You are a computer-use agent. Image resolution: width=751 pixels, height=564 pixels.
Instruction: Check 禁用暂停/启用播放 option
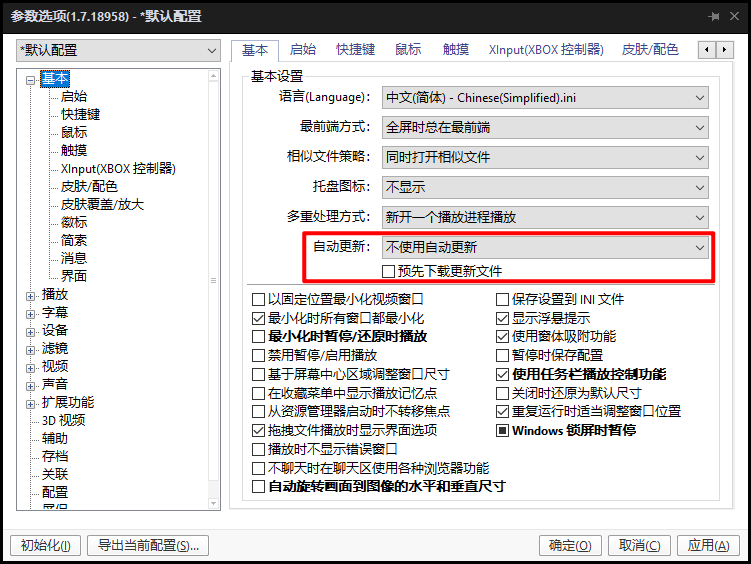tap(259, 355)
